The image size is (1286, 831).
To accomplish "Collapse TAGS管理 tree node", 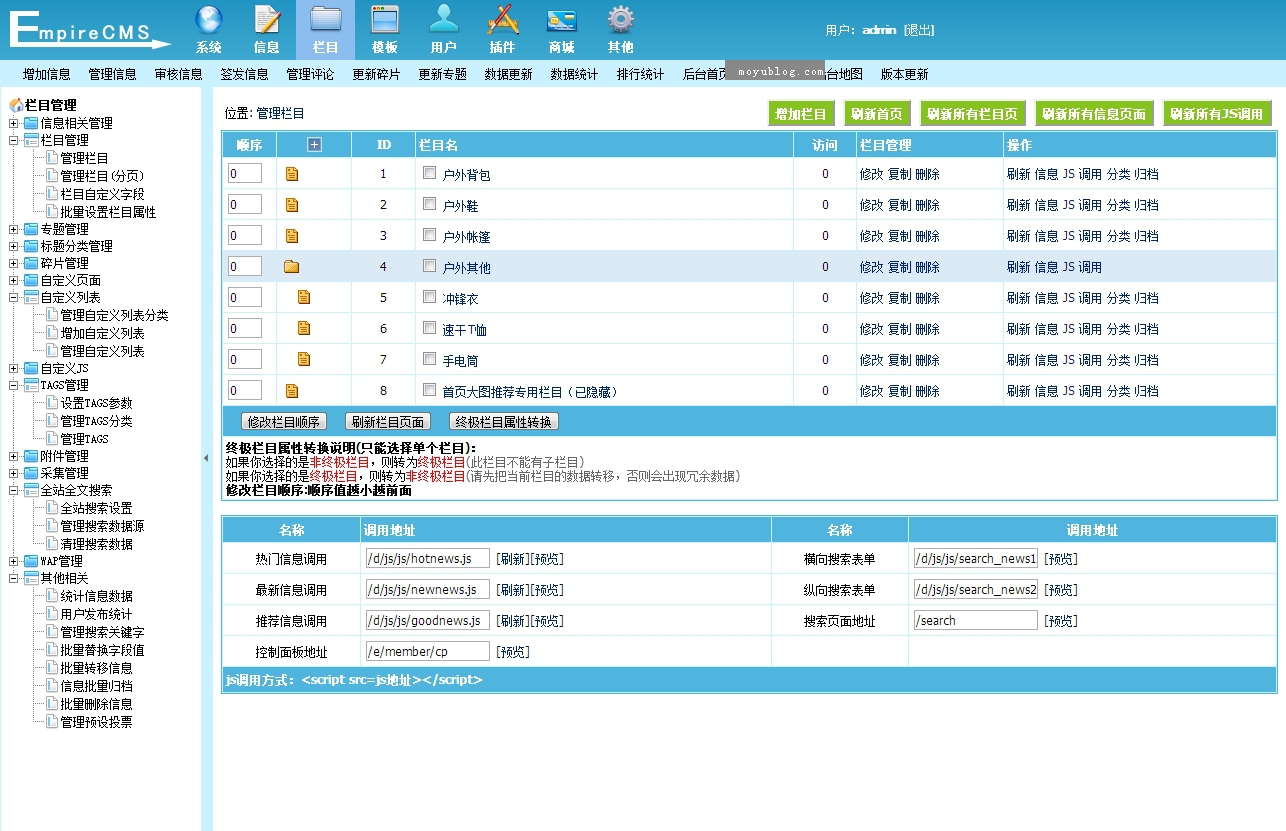I will [14, 385].
